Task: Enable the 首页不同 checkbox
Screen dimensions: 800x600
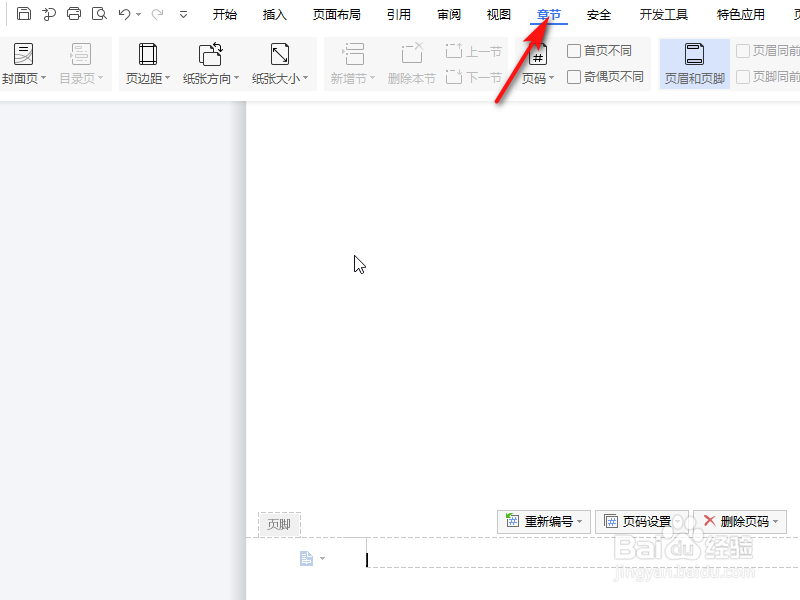Action: (574, 51)
